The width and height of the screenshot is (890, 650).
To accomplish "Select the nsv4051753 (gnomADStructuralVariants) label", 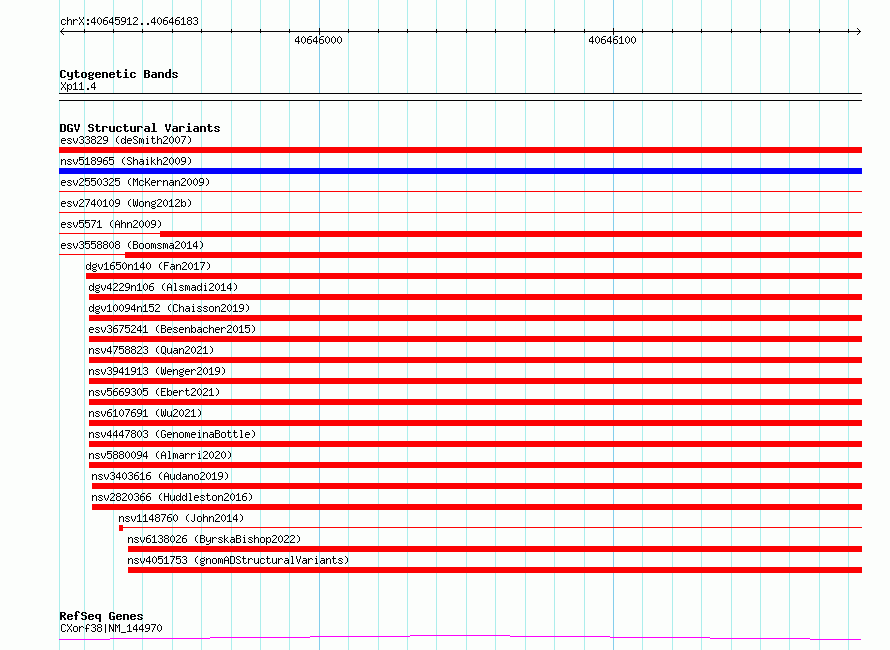I will pyautogui.click(x=238, y=560).
